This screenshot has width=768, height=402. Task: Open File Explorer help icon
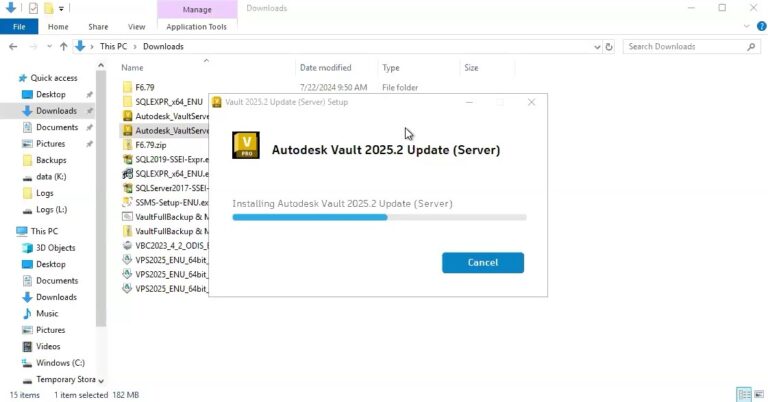point(762,26)
